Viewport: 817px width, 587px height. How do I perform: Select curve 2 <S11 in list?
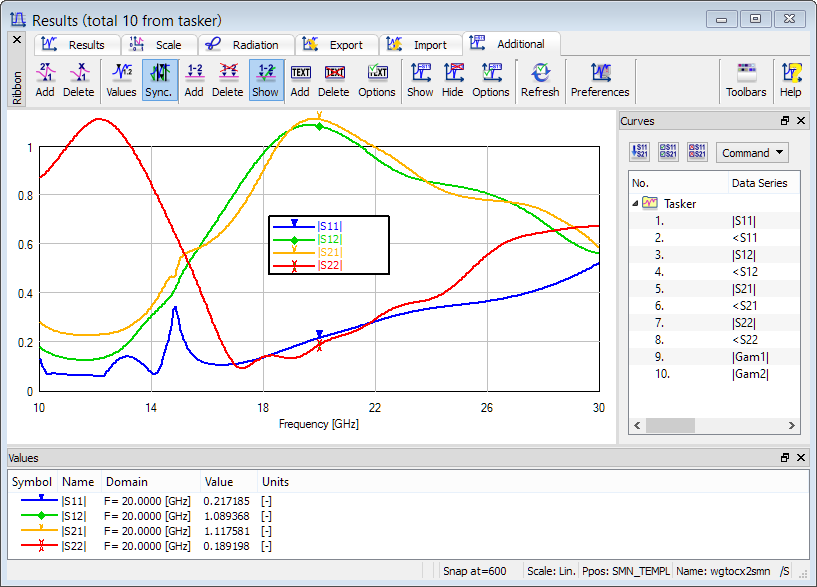[x=714, y=238]
